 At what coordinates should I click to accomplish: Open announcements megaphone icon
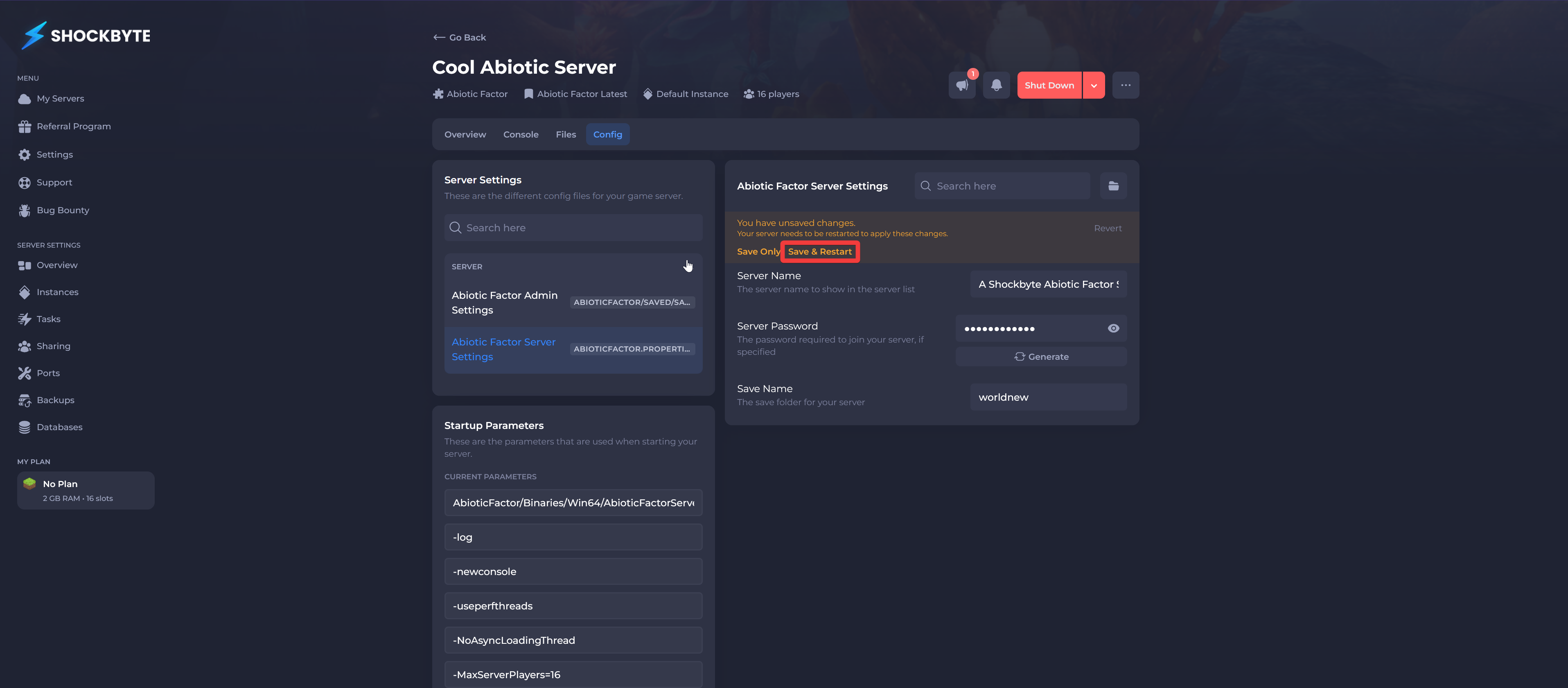tap(962, 85)
